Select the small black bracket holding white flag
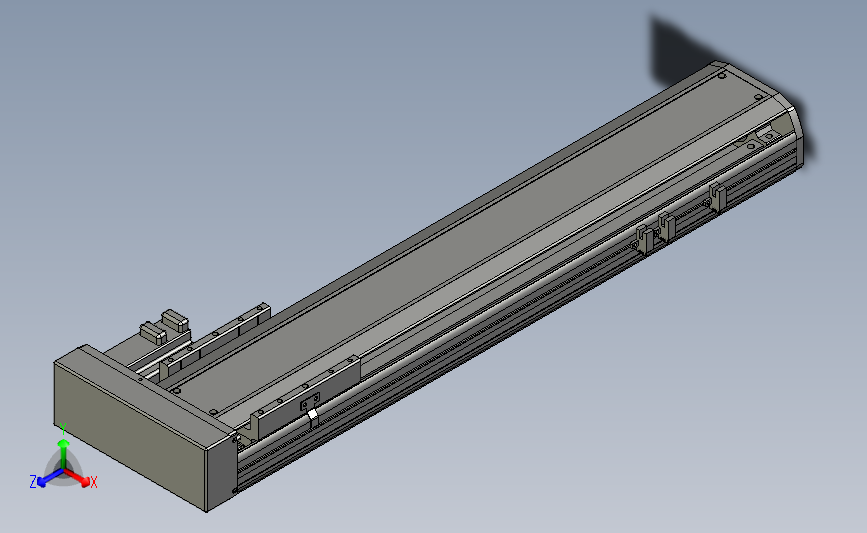Screen dimensions: 867x533 (310, 402)
